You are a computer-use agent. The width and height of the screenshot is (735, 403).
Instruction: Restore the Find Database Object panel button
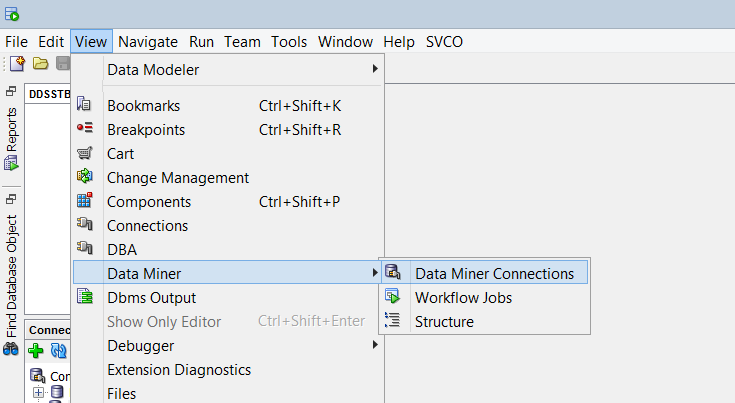(x=11, y=200)
